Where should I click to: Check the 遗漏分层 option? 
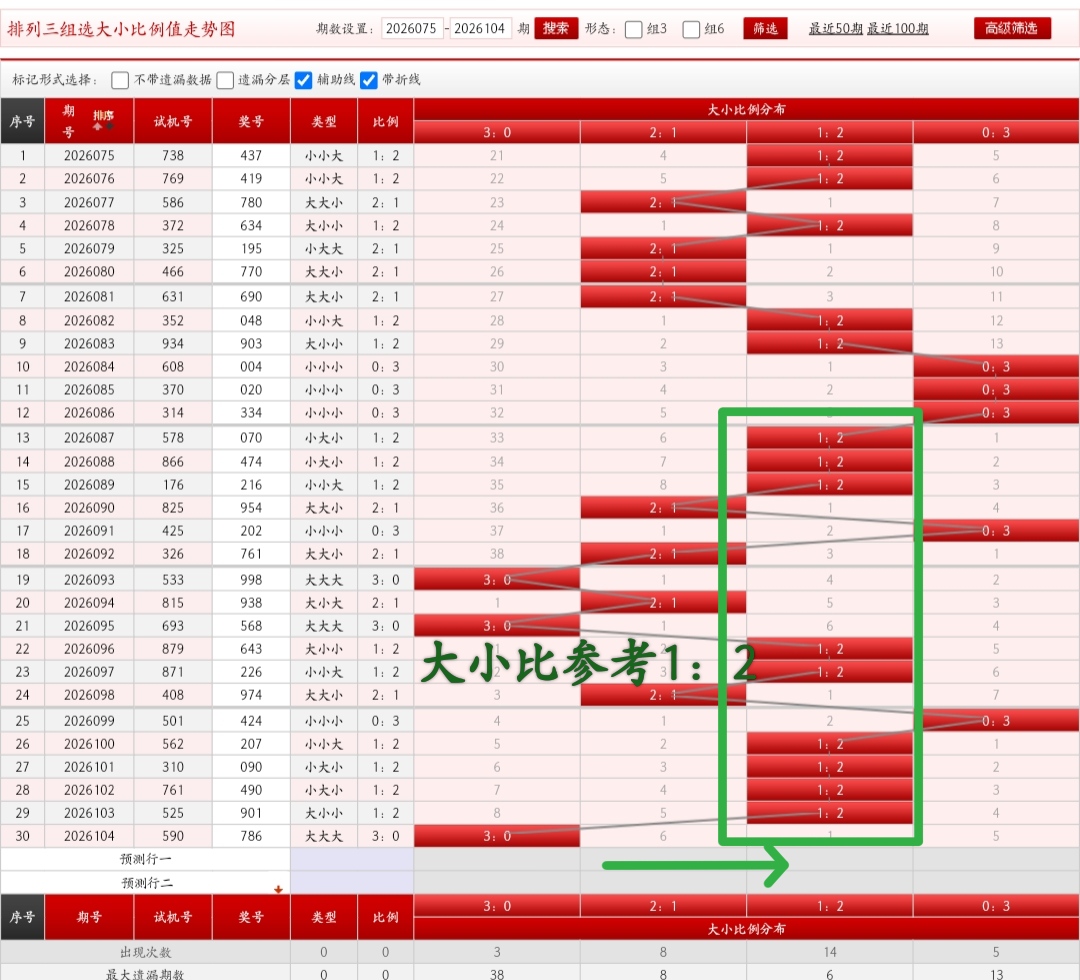(x=225, y=80)
